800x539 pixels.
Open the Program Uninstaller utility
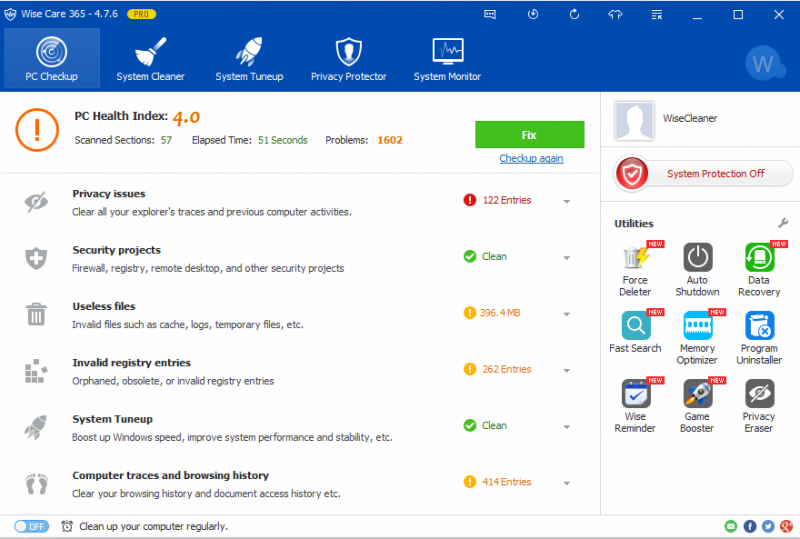[759, 337]
